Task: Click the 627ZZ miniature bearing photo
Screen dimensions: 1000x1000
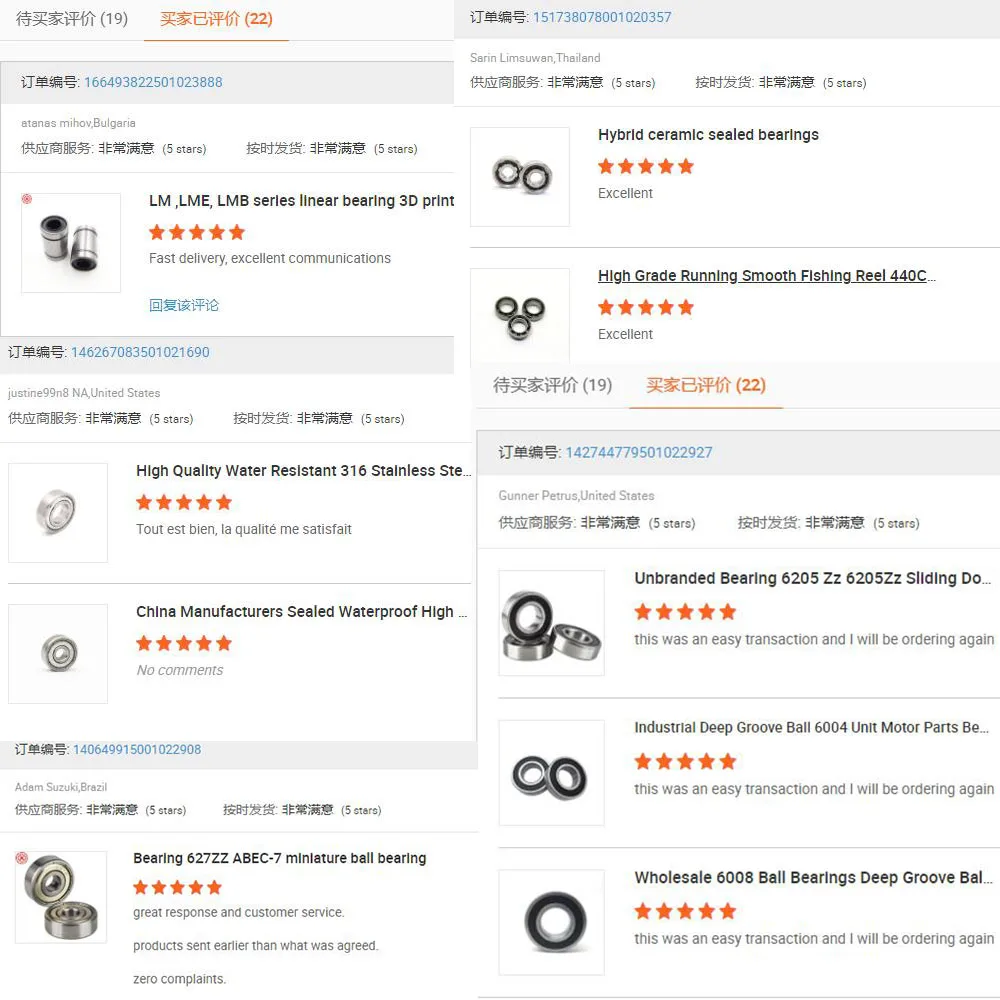Action: [60, 897]
